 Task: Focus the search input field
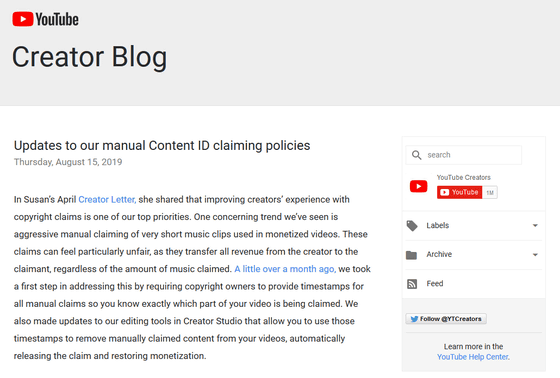(x=463, y=155)
